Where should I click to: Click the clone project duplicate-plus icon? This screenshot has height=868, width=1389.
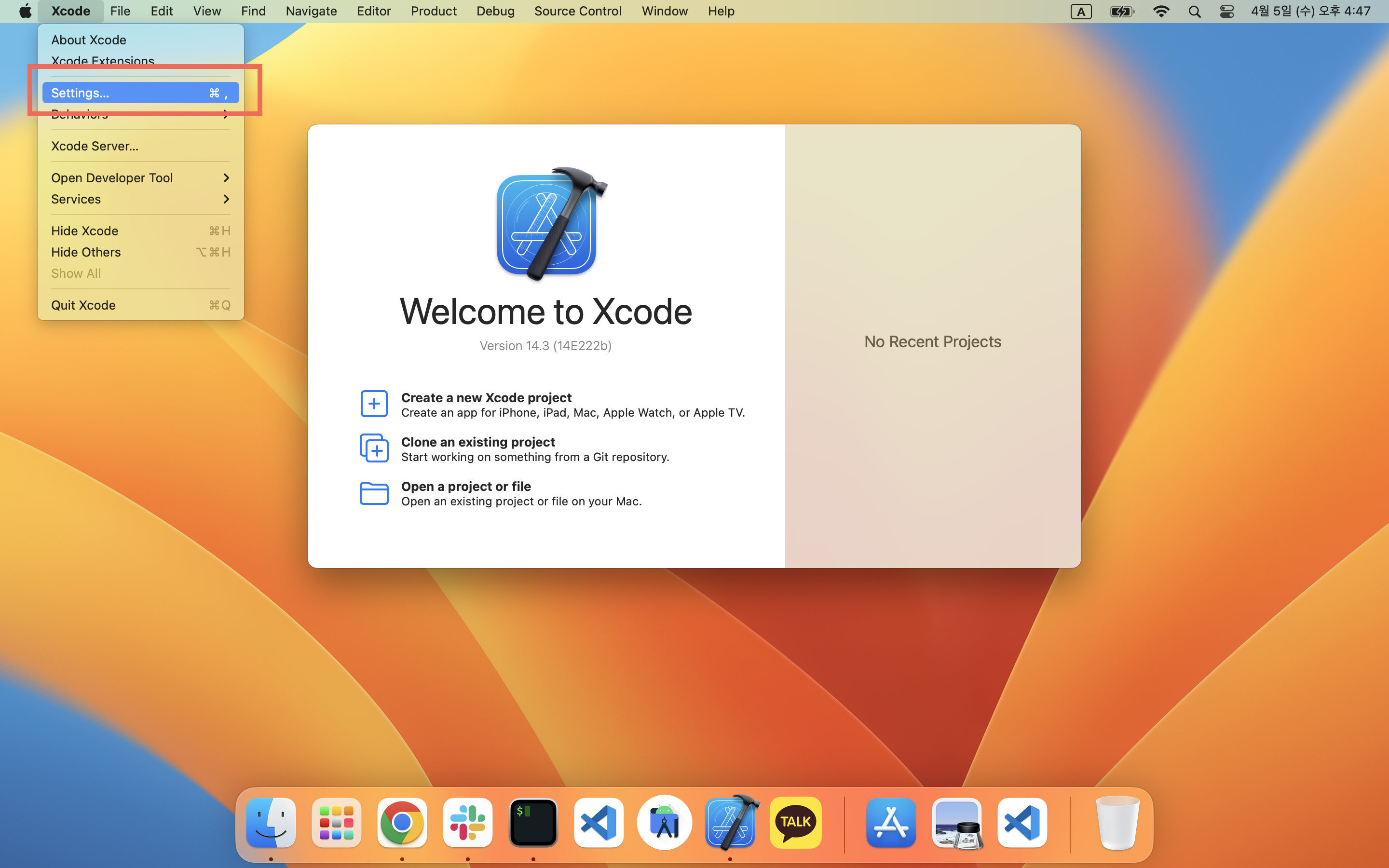point(374,448)
